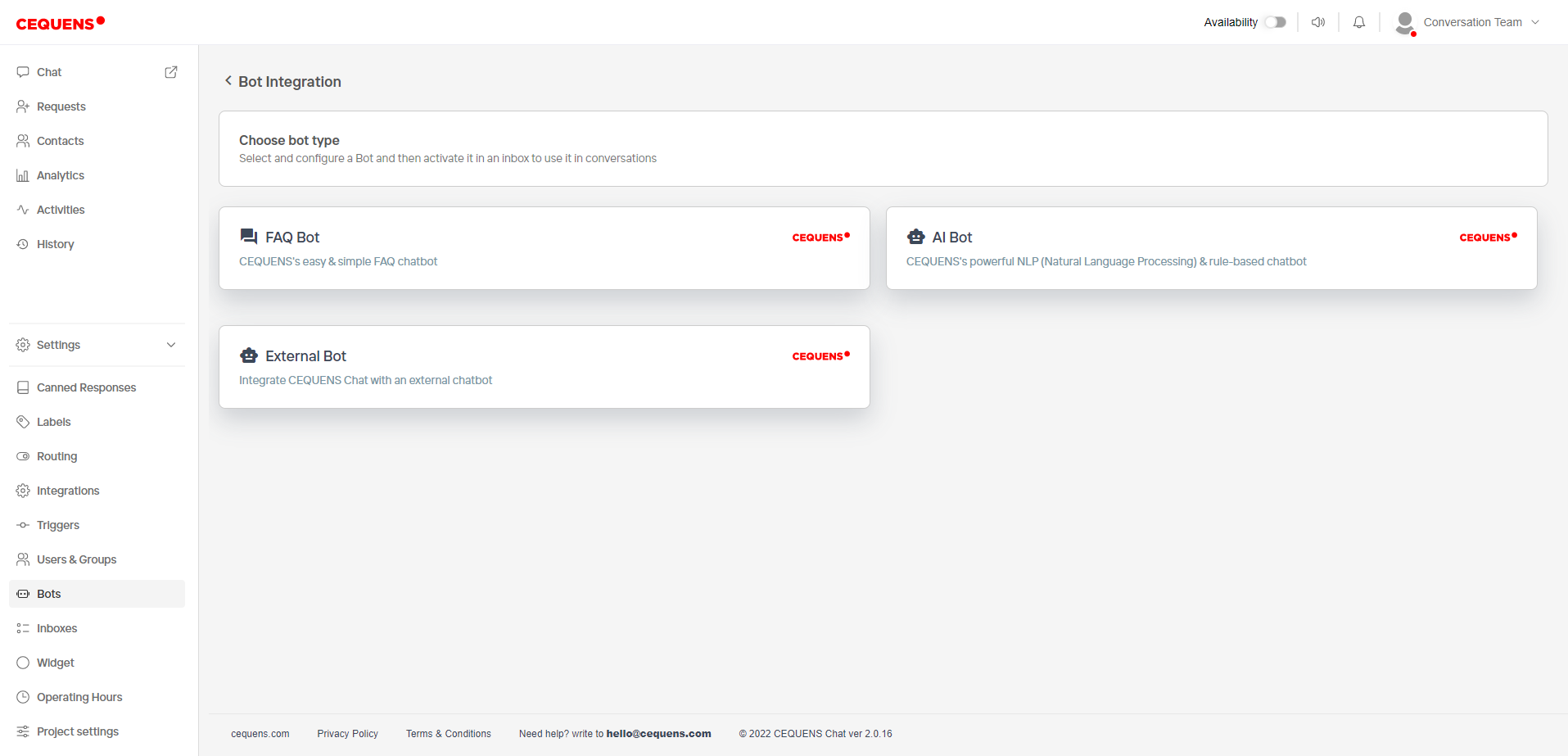Expand the Conversation Team dropdown
Screen dimensions: 1568x756
1535,22
